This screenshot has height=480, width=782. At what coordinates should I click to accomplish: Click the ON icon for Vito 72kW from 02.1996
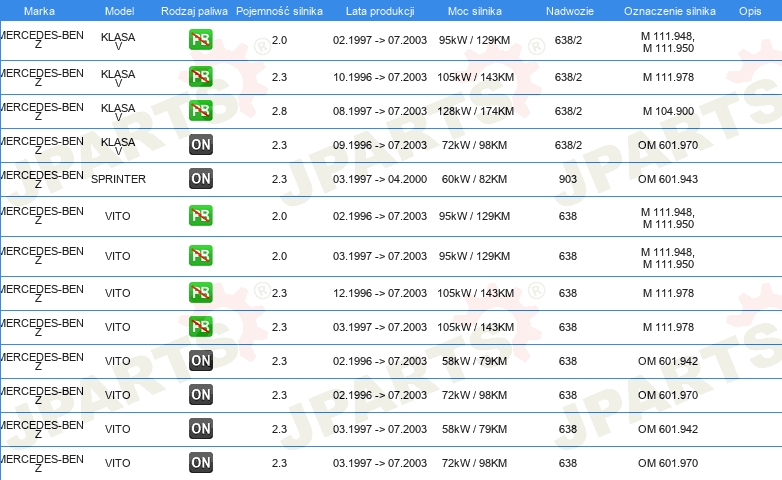200,394
